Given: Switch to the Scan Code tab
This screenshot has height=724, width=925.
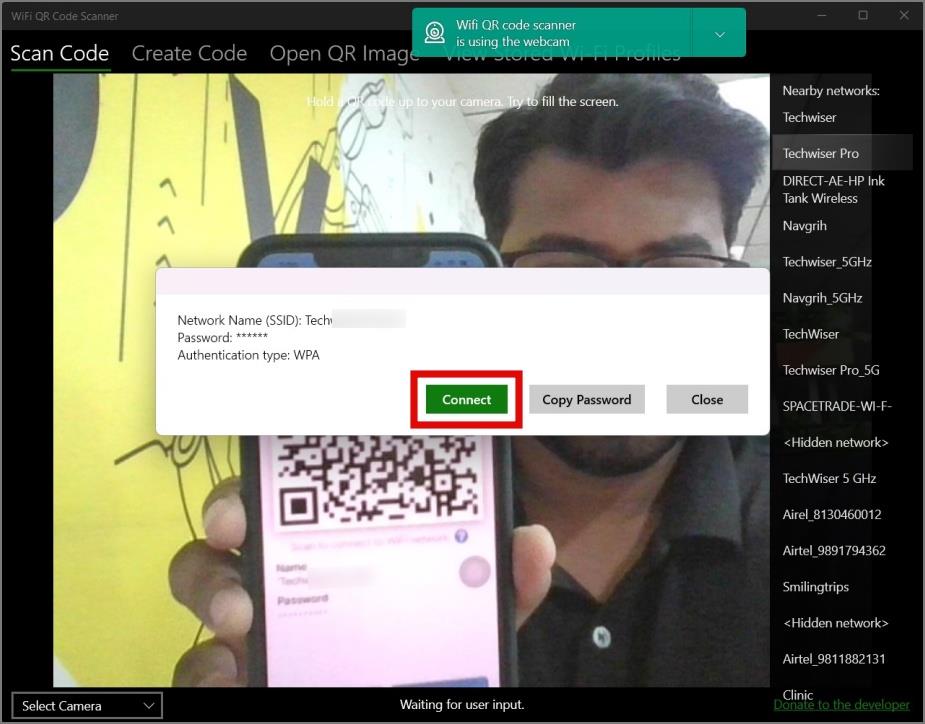Looking at the screenshot, I should click(x=60, y=53).
